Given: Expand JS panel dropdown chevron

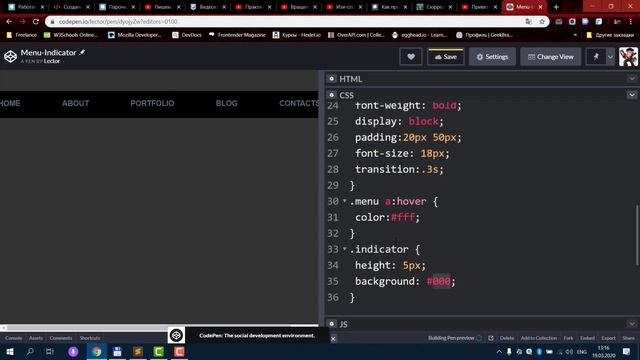Looking at the screenshot, I should (632, 324).
